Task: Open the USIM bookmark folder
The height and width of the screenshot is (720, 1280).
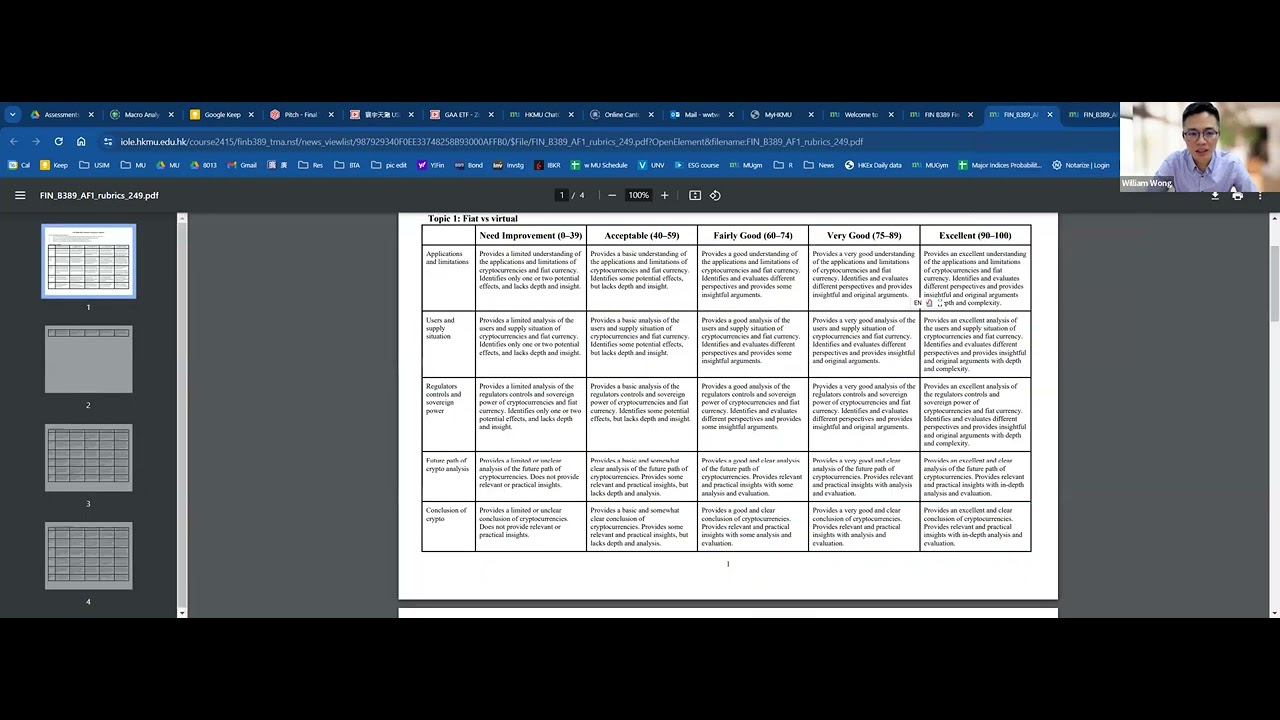Action: click(95, 165)
